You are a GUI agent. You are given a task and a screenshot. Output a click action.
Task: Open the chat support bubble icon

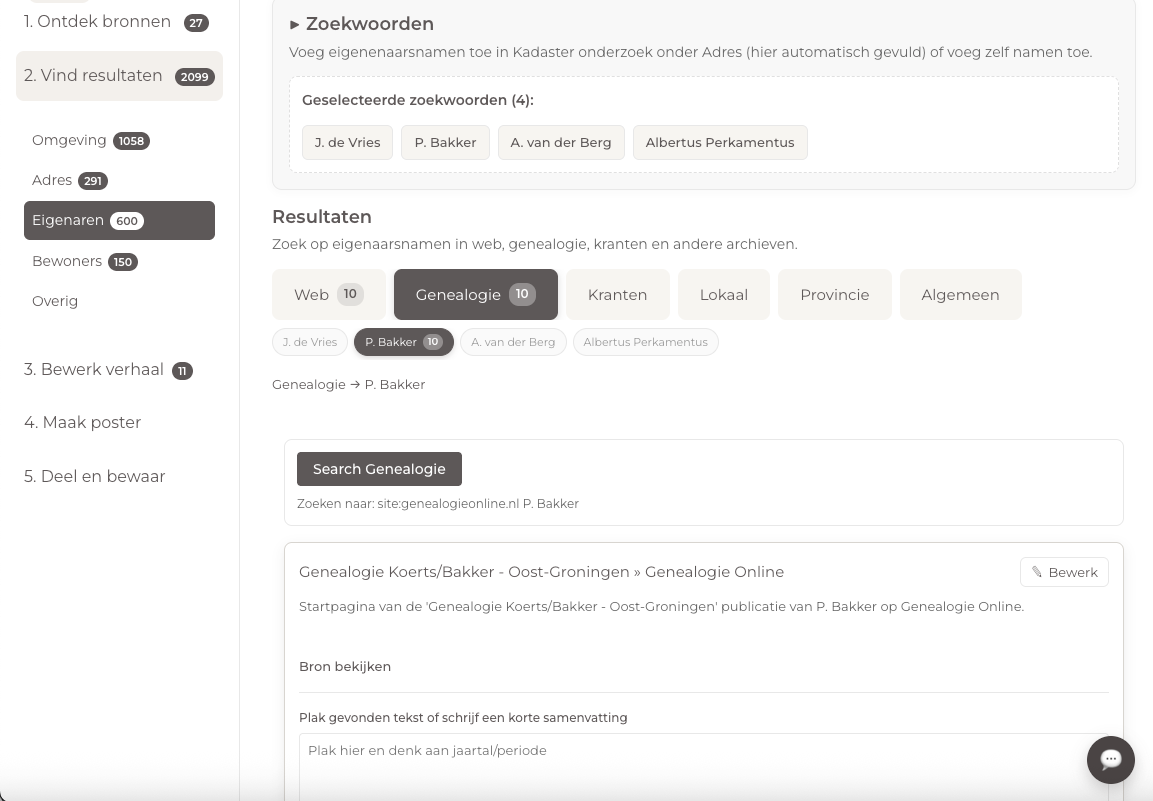(1110, 760)
